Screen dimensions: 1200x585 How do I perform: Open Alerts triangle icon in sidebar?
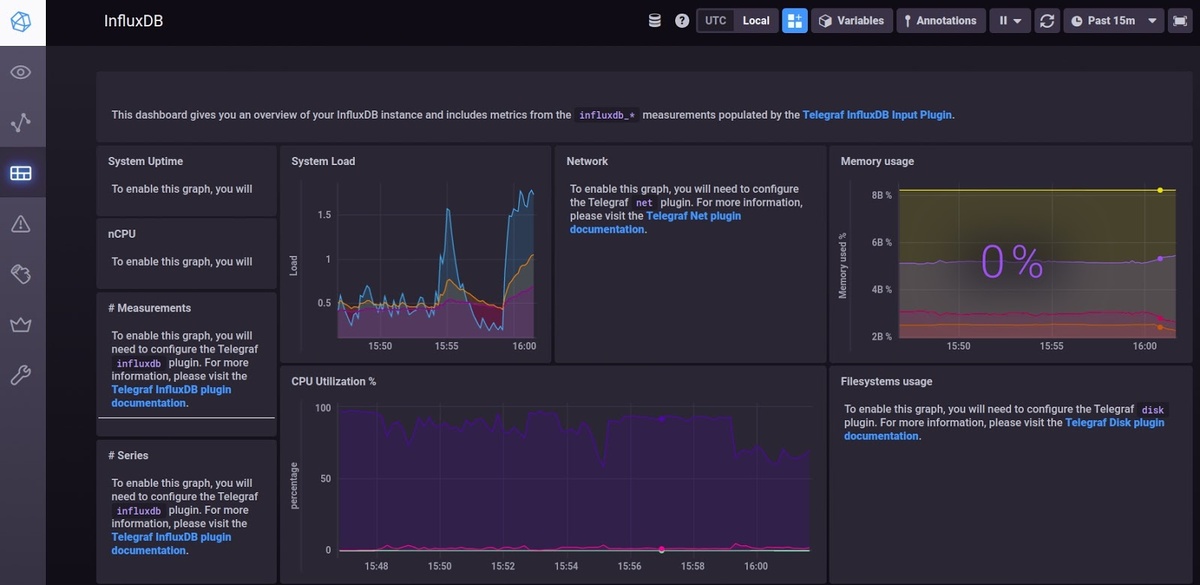coord(21,223)
